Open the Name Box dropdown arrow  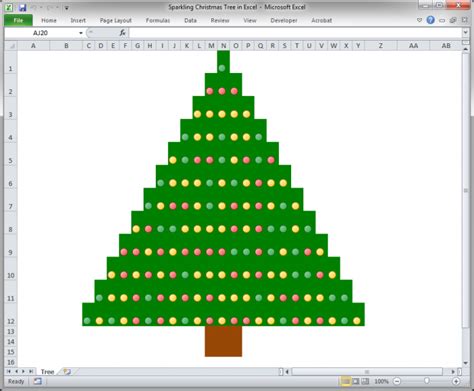pyautogui.click(x=81, y=33)
